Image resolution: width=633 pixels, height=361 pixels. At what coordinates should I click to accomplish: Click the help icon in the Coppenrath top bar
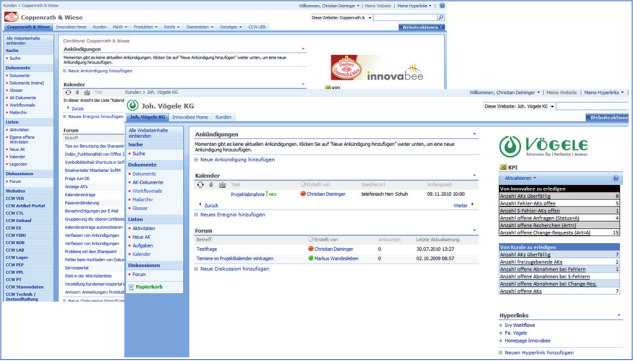pos(442,6)
